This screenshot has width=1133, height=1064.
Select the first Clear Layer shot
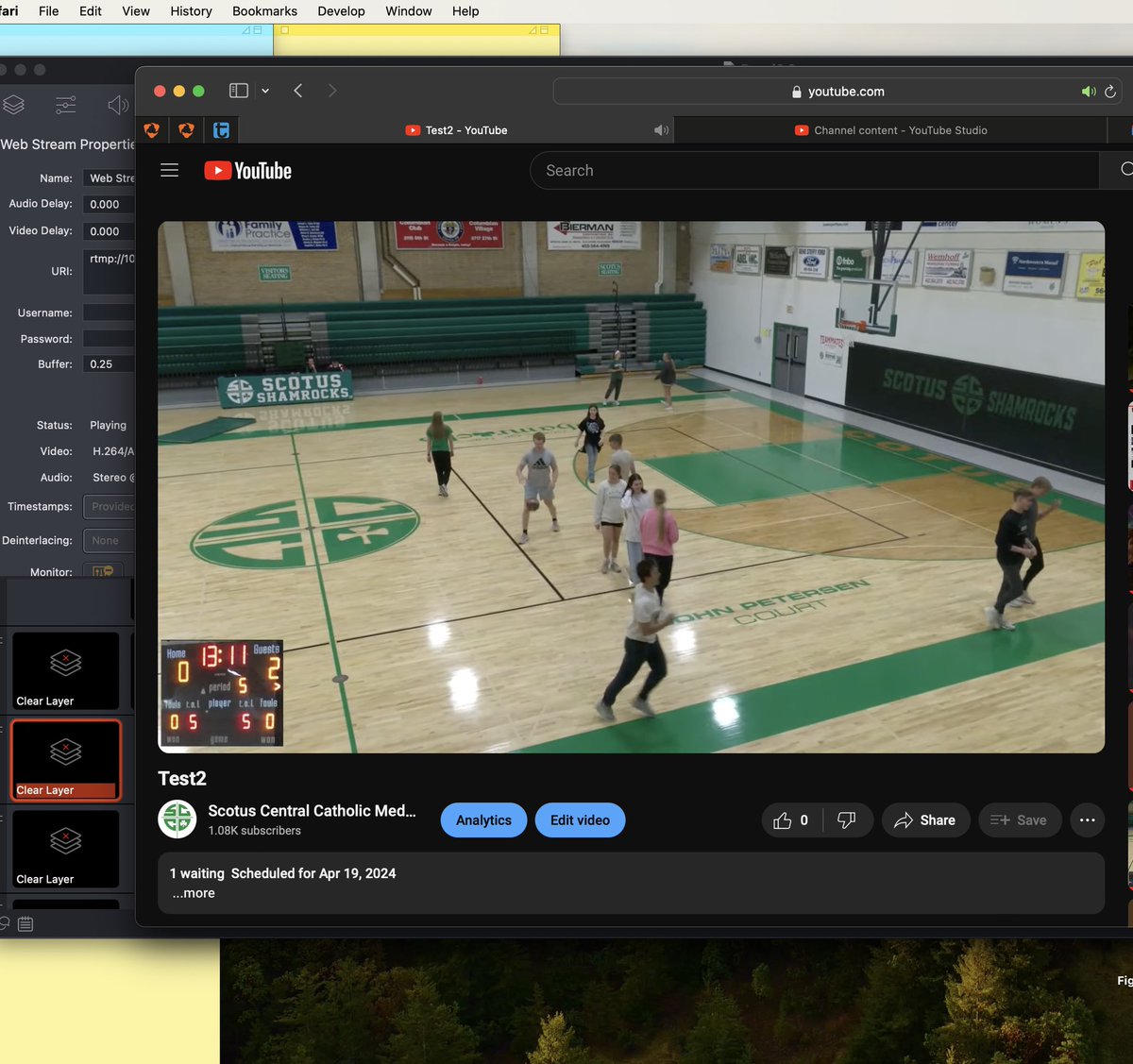(x=65, y=671)
